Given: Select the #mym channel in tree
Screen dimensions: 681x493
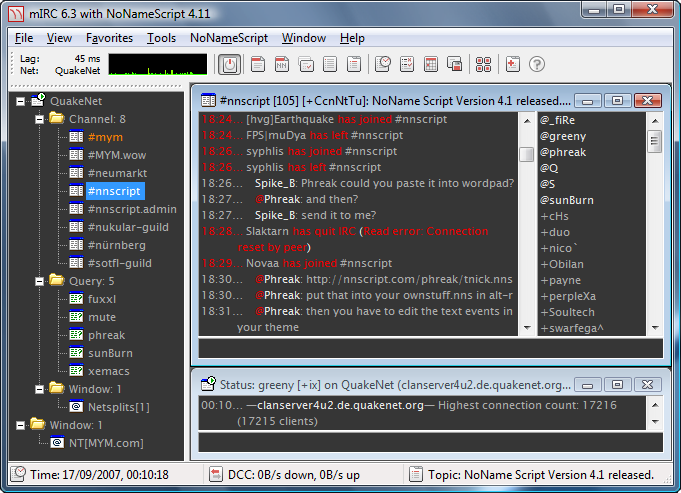Looking at the screenshot, I should [x=106, y=137].
